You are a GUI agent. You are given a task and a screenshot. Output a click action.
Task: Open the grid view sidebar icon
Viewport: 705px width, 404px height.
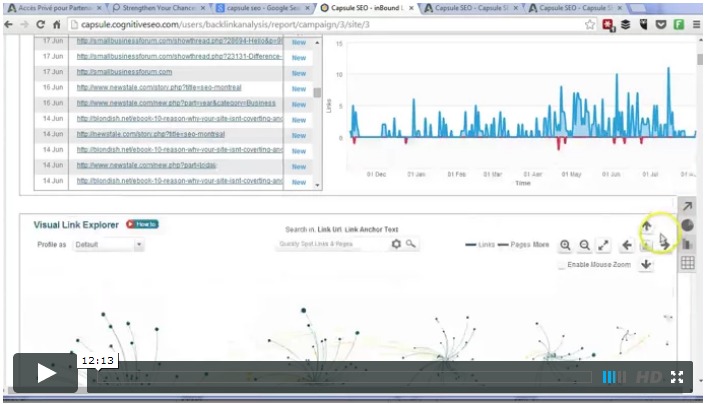click(x=688, y=264)
